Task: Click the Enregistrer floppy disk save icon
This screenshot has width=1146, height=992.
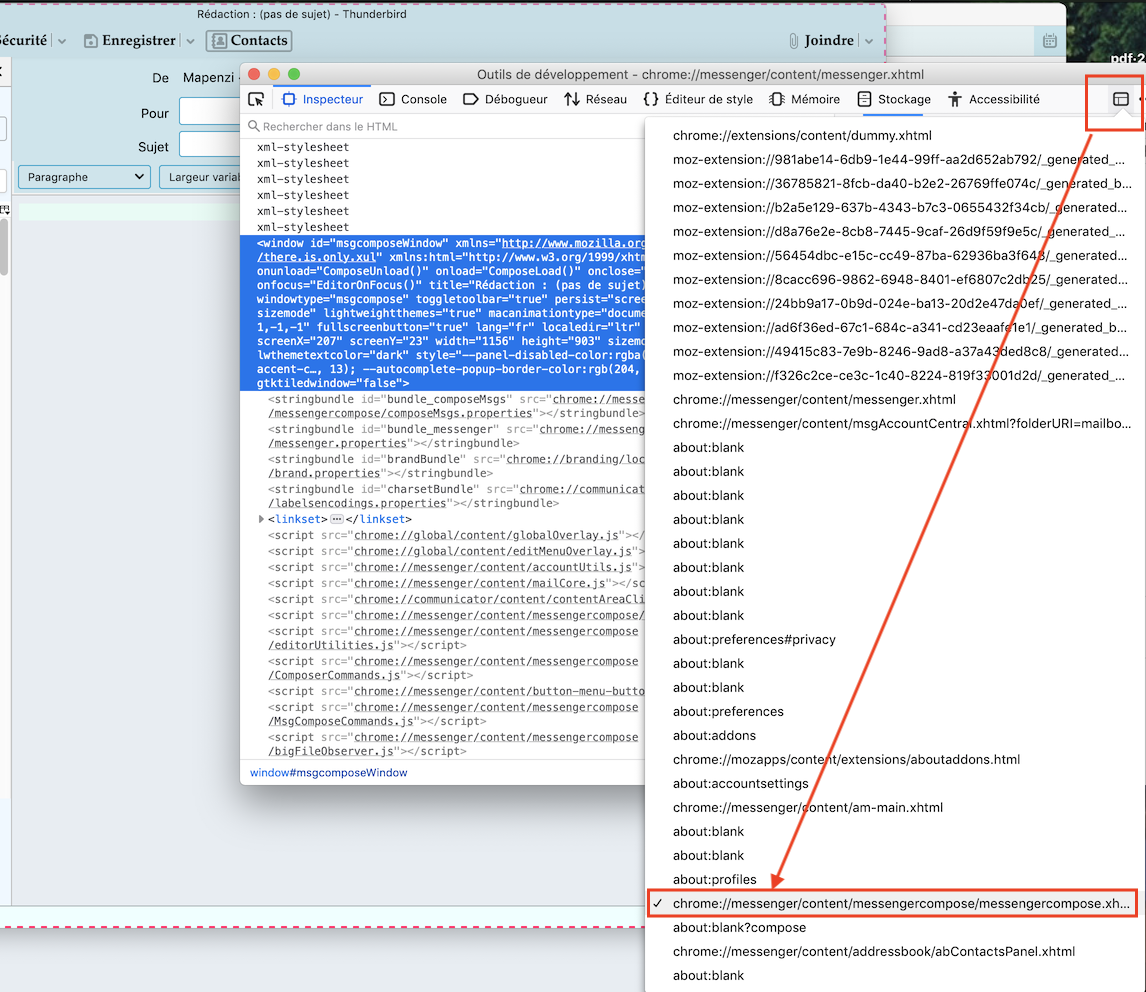Action: tap(91, 41)
